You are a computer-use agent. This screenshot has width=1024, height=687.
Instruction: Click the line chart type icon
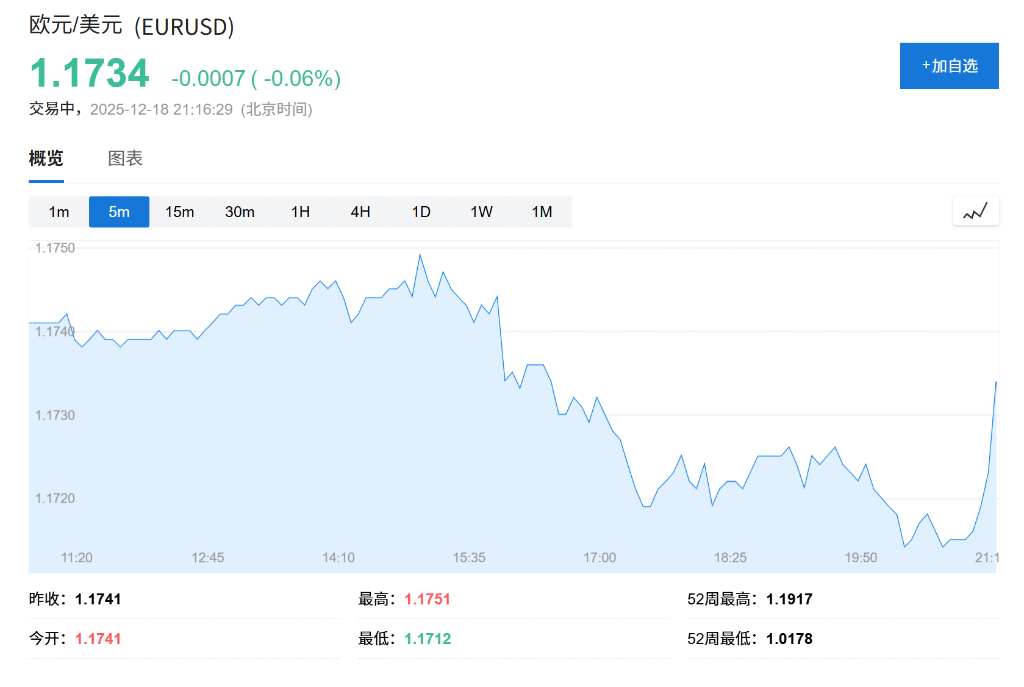pyautogui.click(x=975, y=212)
